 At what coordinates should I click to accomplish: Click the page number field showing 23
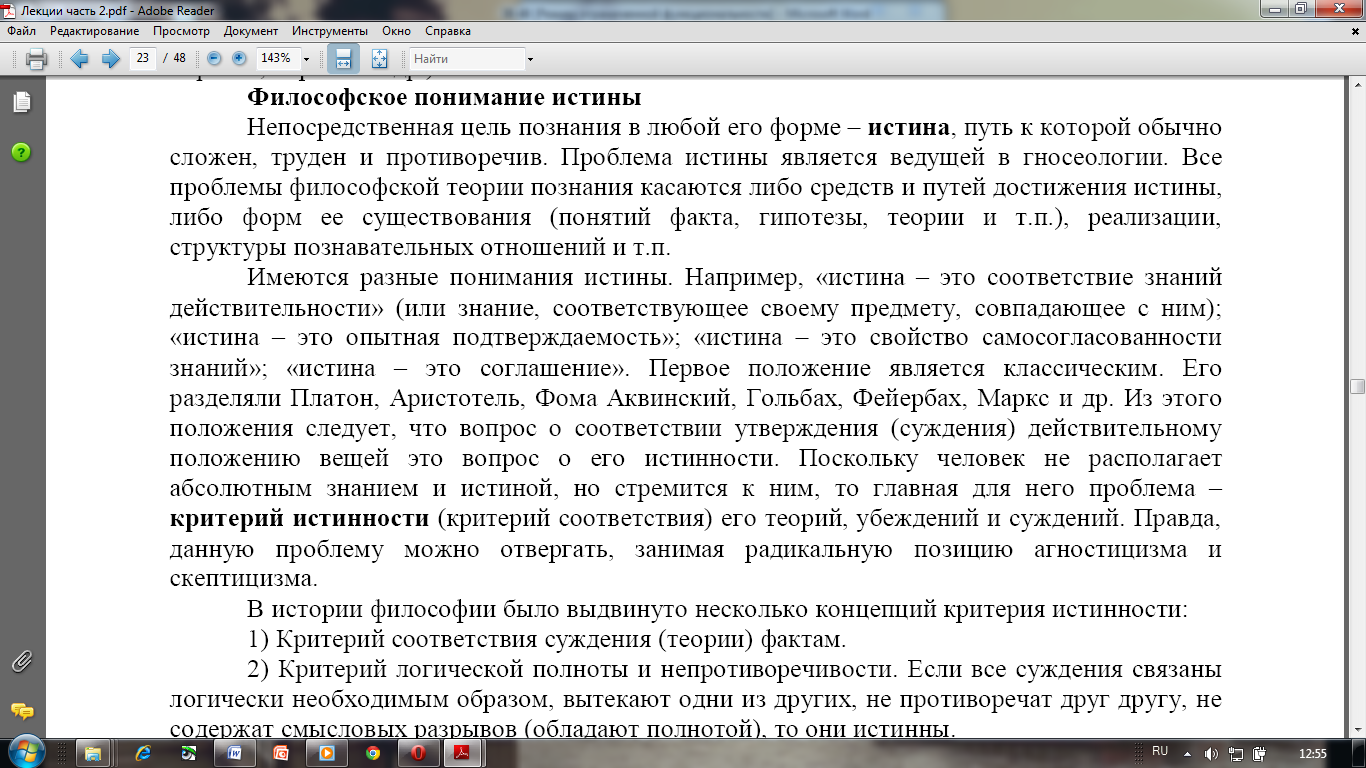point(143,58)
